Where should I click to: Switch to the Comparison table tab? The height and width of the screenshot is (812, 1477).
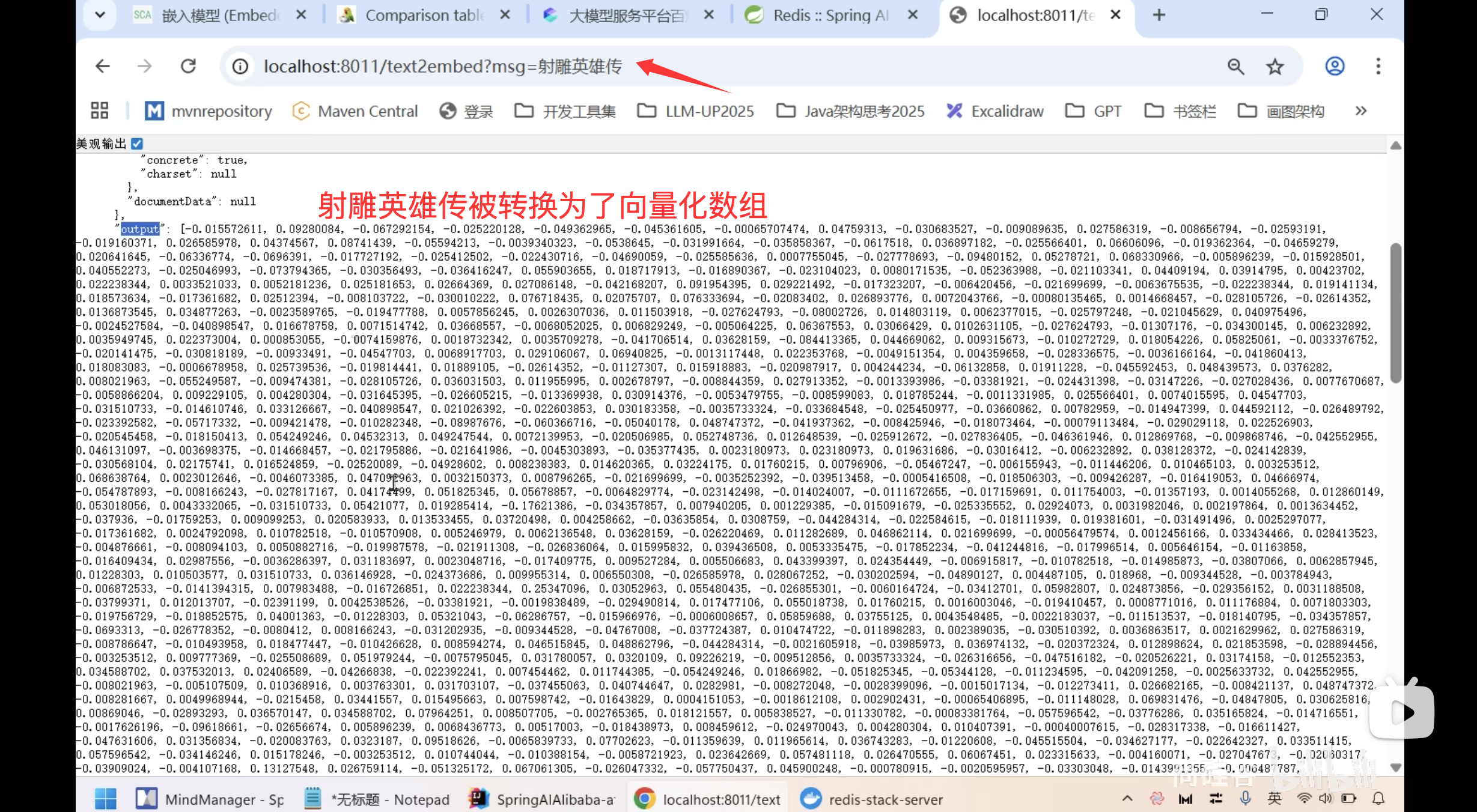click(421, 15)
